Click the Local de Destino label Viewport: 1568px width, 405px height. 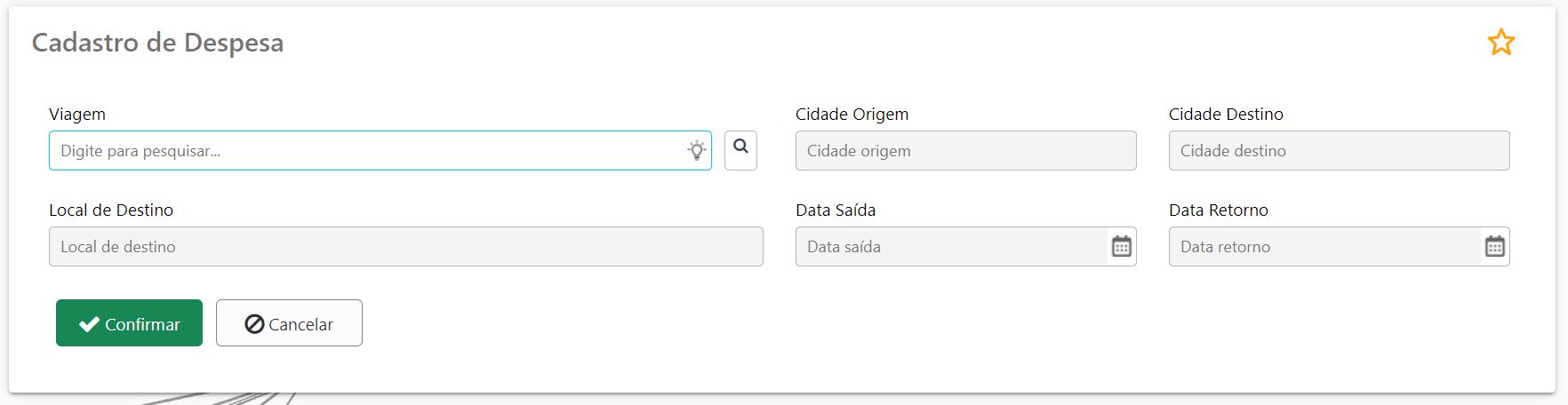click(111, 210)
